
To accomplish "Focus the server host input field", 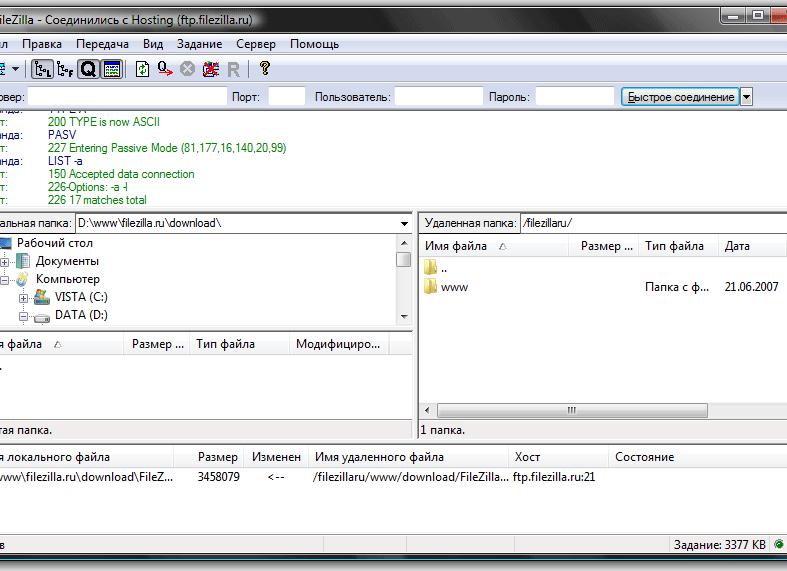I will (x=127, y=96).
